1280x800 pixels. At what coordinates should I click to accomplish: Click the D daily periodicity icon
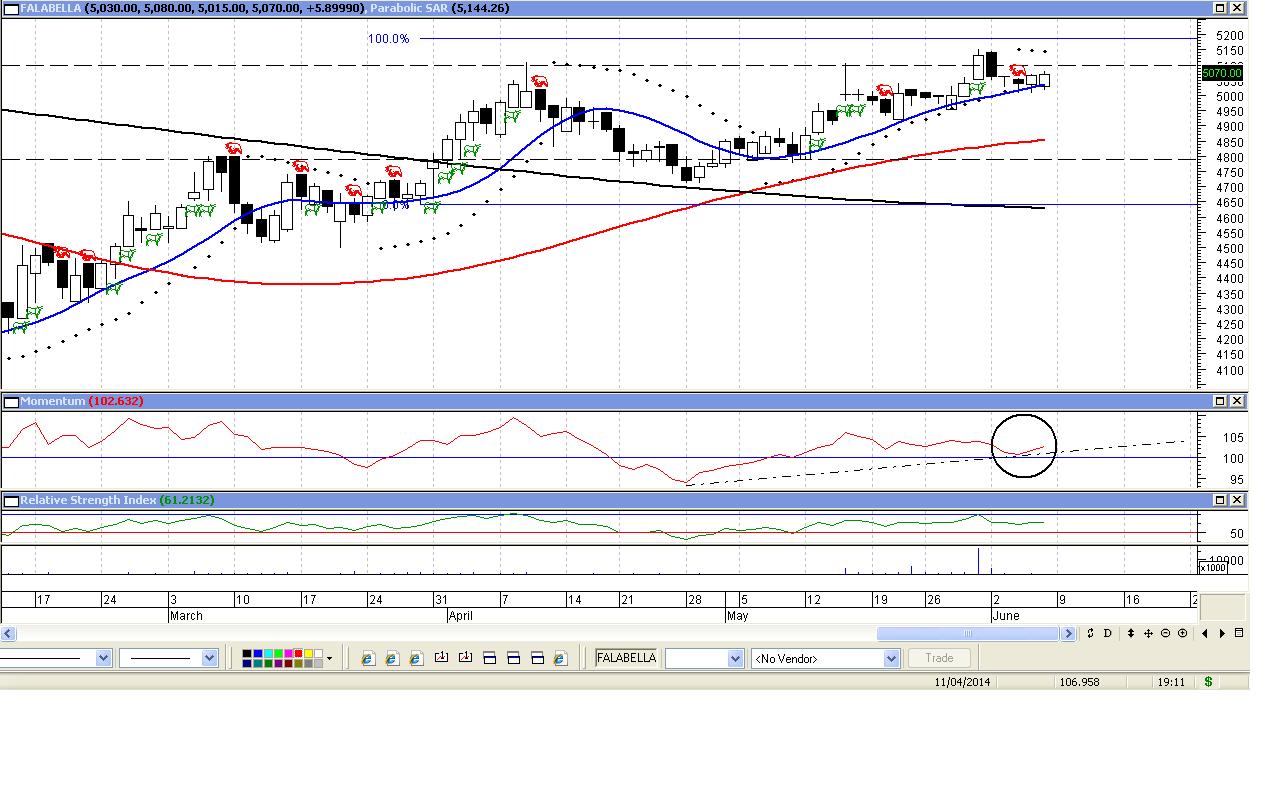1107,633
